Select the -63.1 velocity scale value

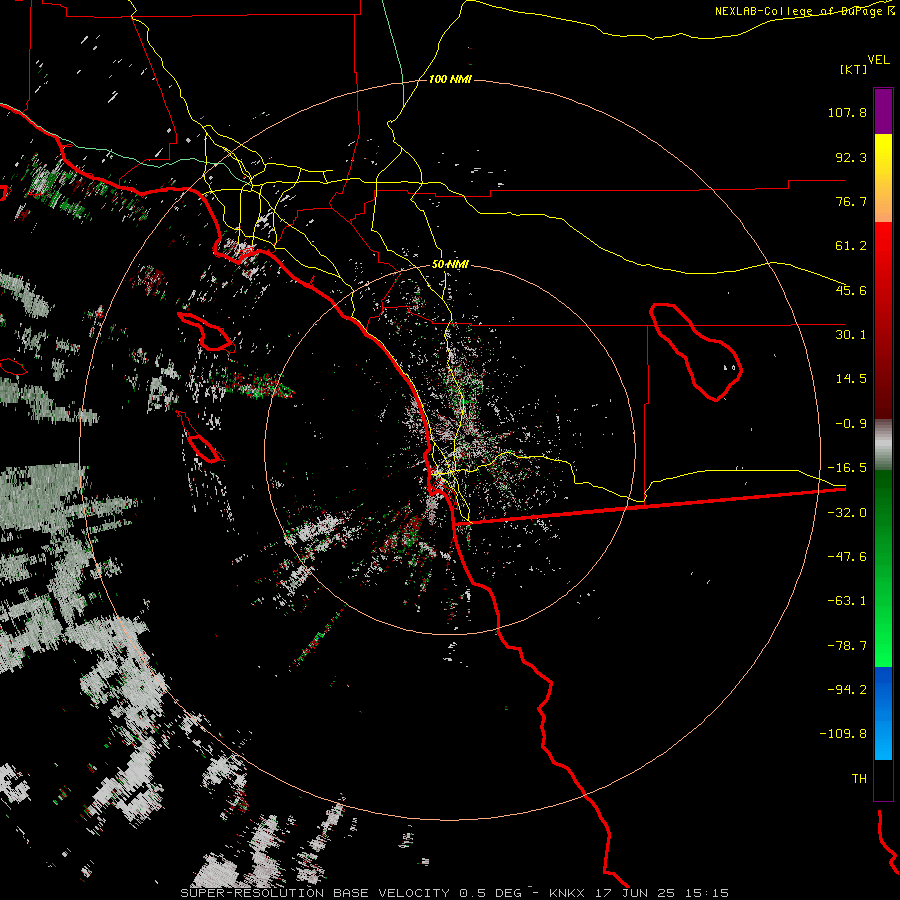847,601
